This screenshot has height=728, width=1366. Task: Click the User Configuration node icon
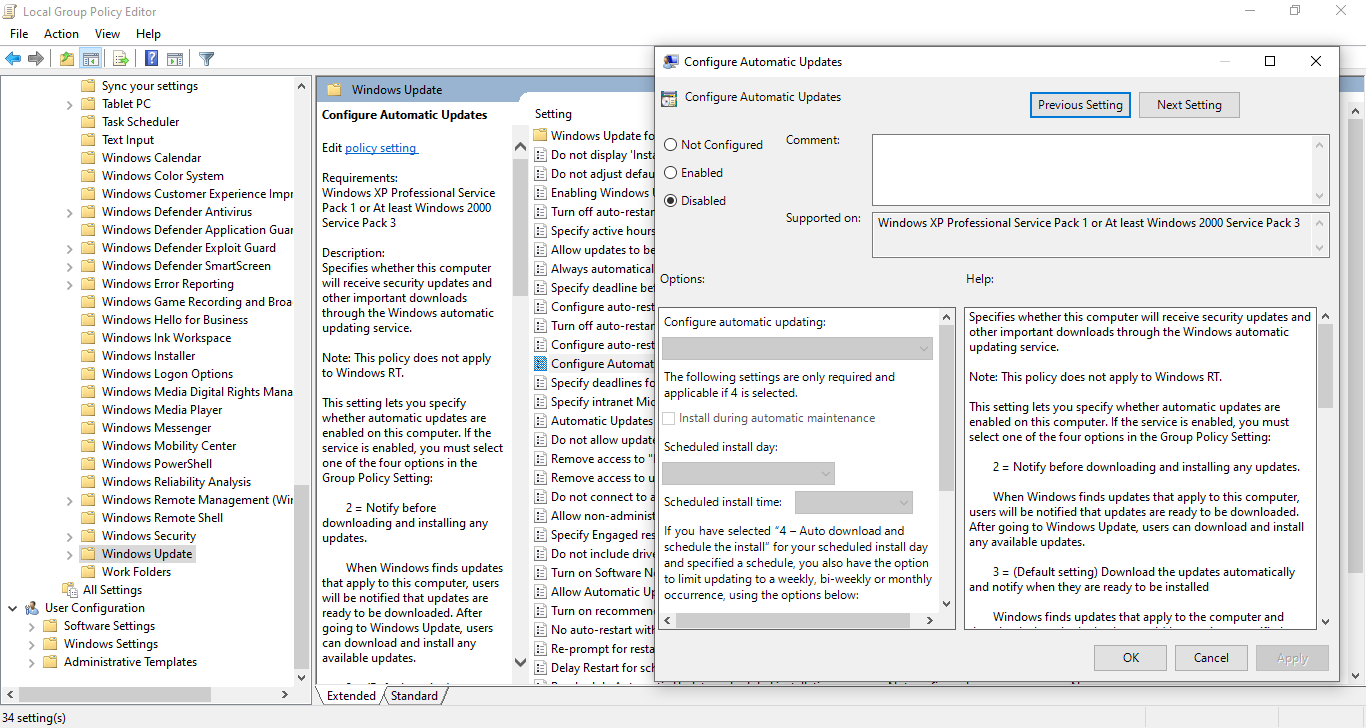[x=32, y=608]
